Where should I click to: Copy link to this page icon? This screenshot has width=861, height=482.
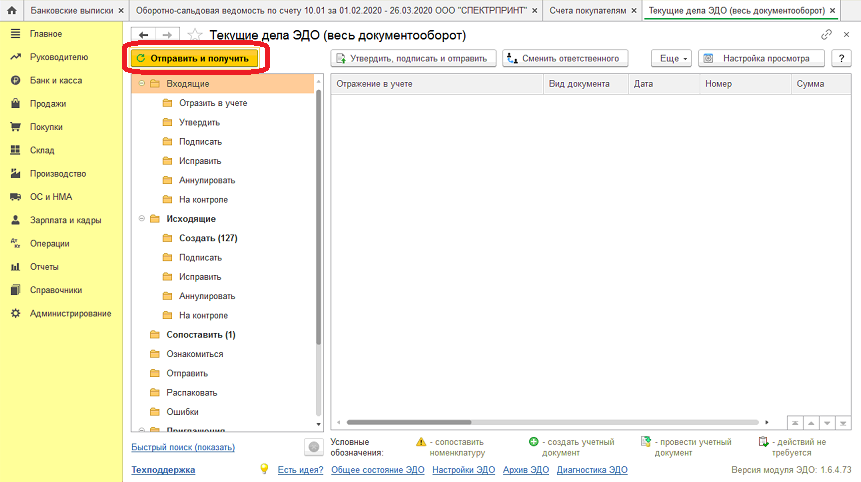tap(824, 35)
